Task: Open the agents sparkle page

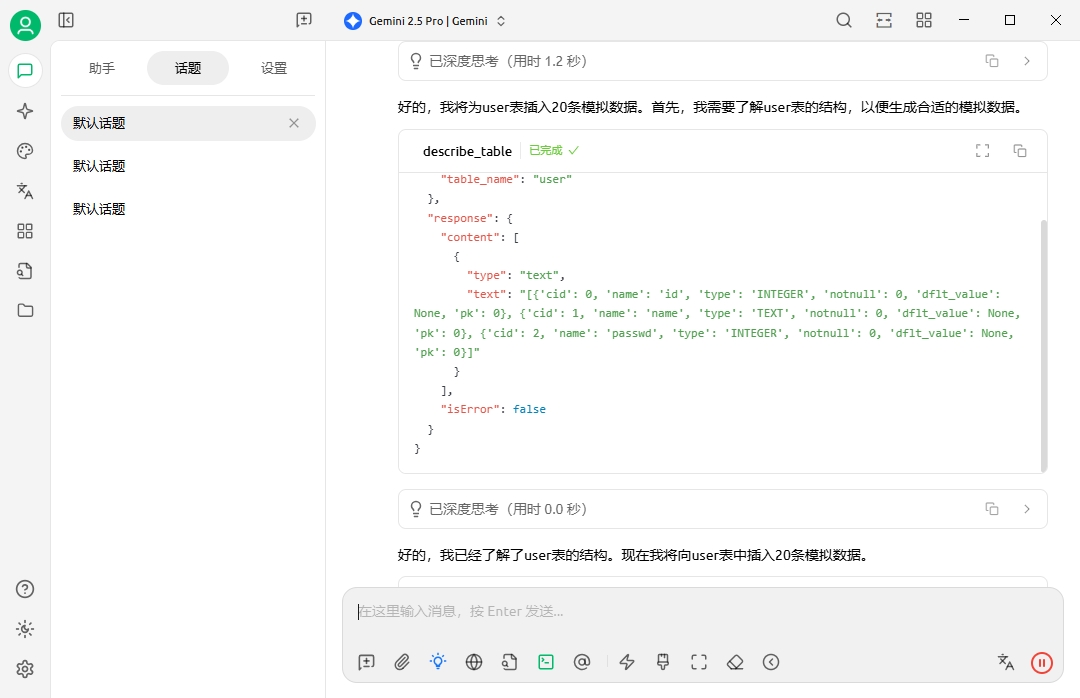Action: tap(25, 111)
